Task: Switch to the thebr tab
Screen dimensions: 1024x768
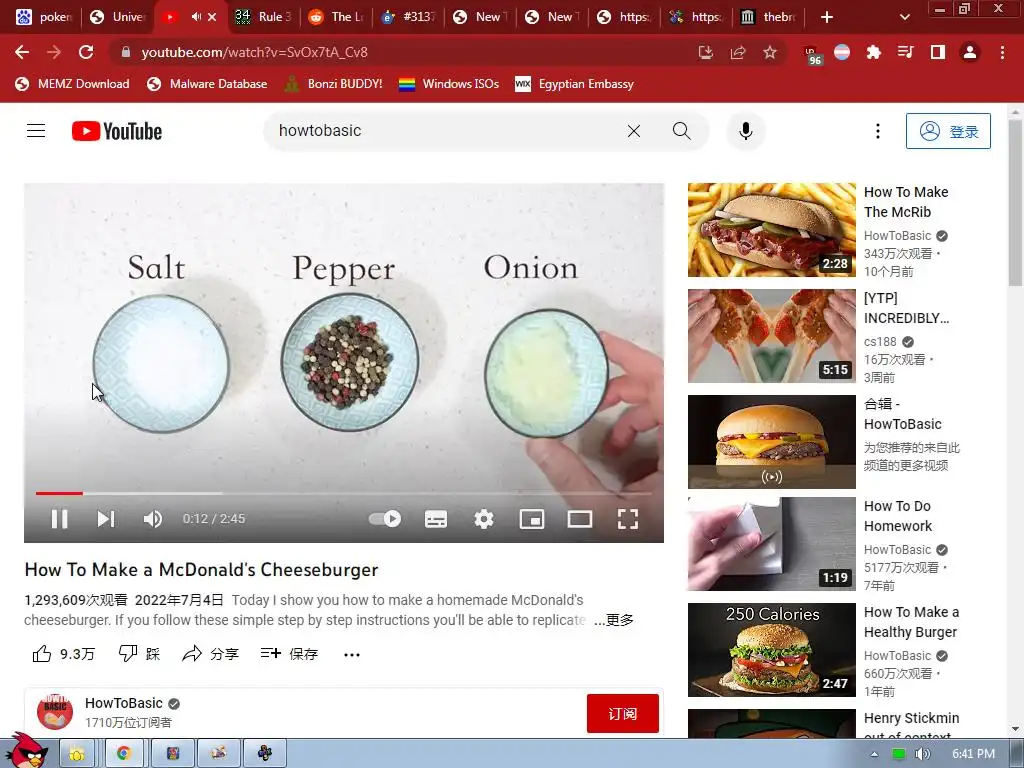Action: (x=768, y=17)
